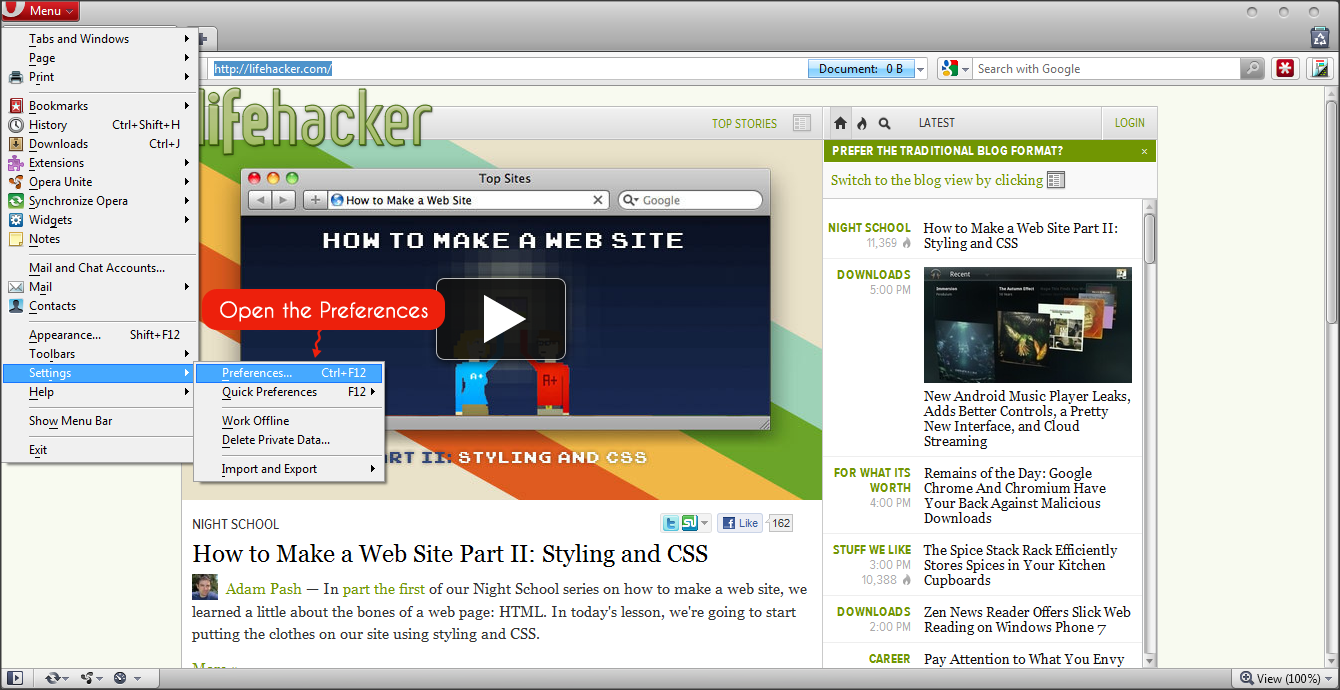1340x690 pixels.
Task: Click the blog view icon after 'by clicking'
Action: pyautogui.click(x=1056, y=180)
